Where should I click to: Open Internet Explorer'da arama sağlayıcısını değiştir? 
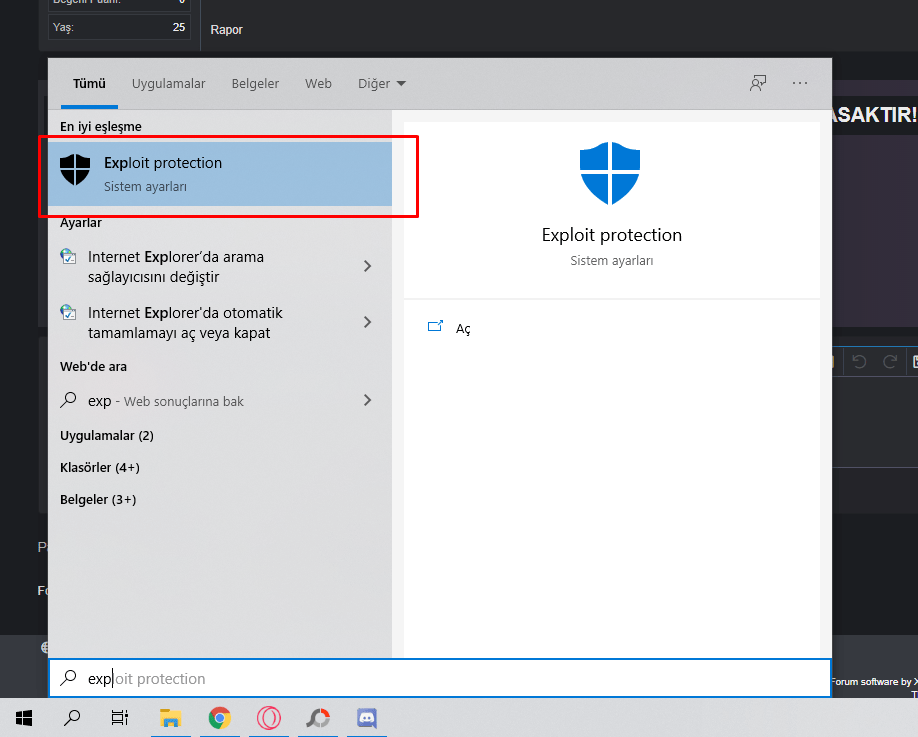[x=220, y=266]
